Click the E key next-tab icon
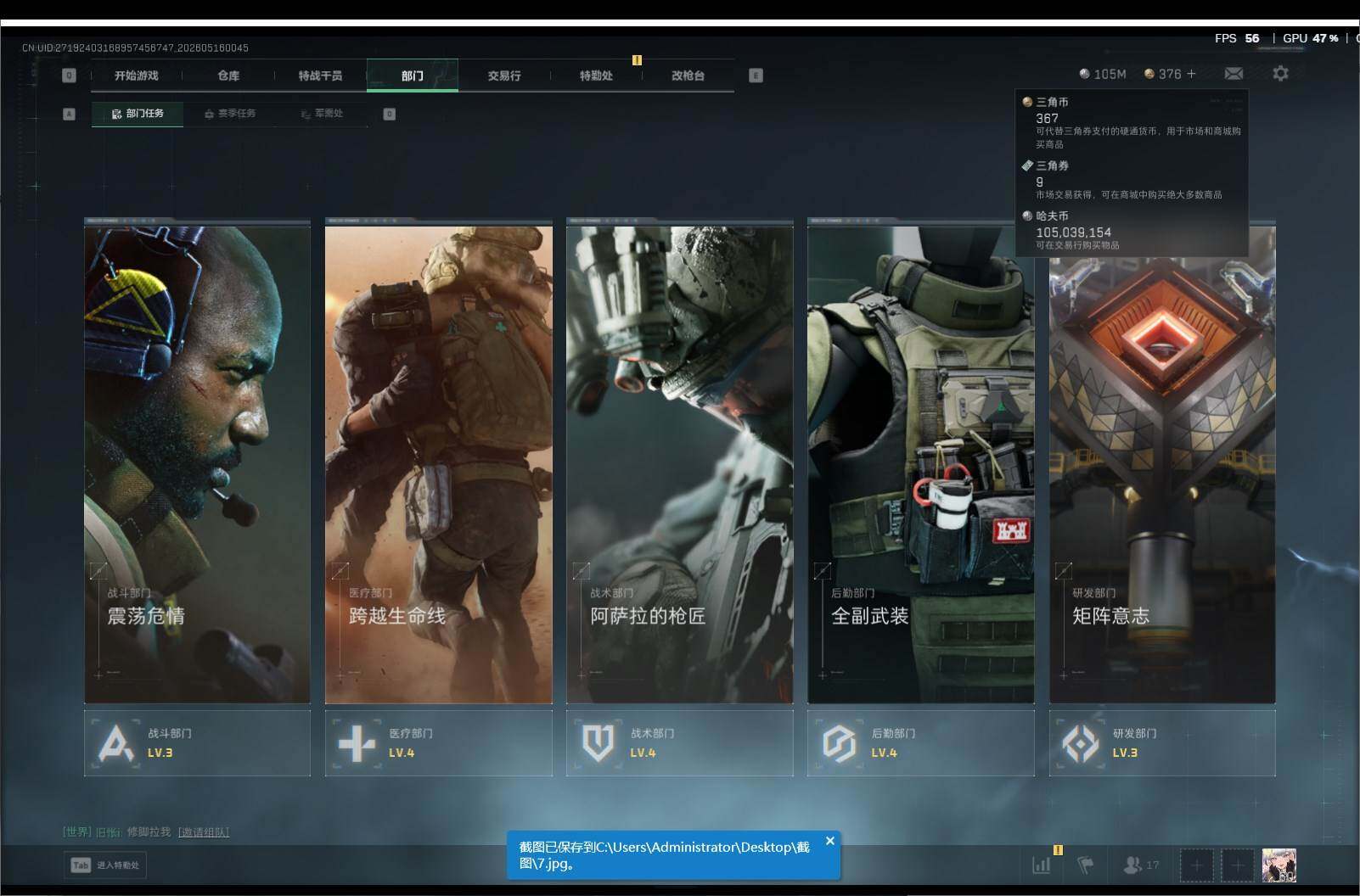The width and height of the screenshot is (1360, 896). 756,76
